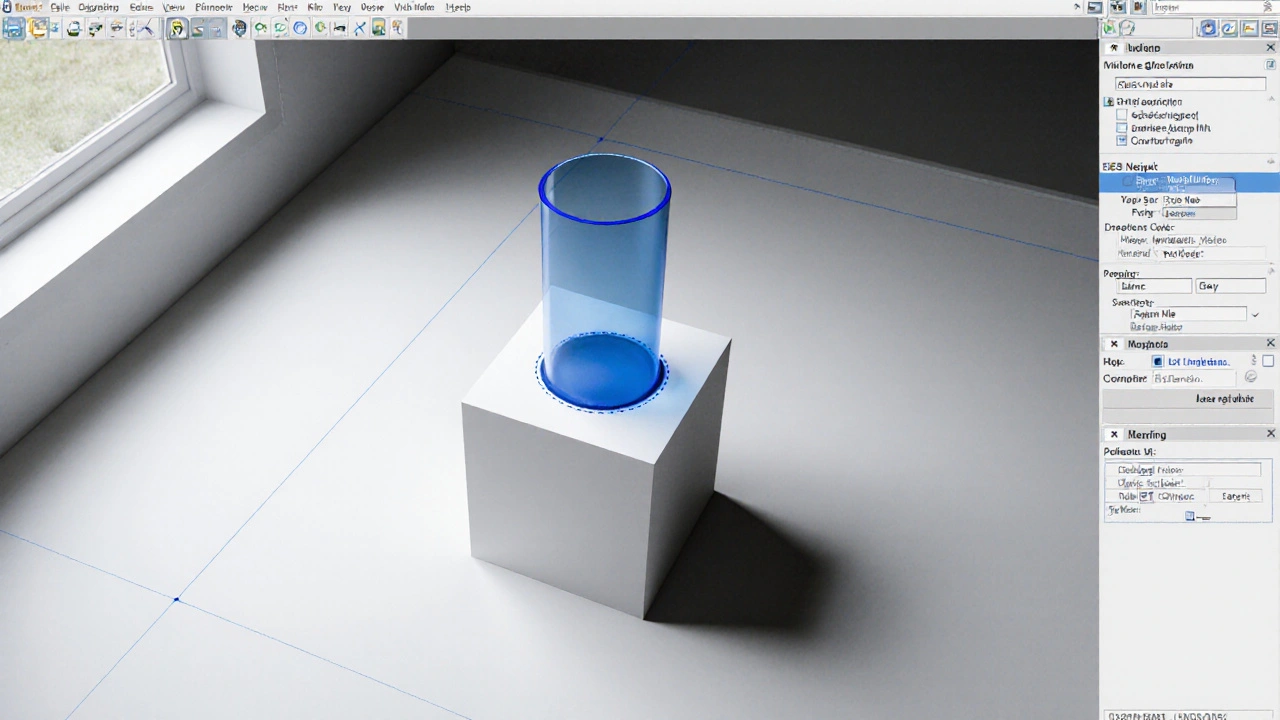
Task: Toggle the first checkbox in the upper panel list
Action: [1122, 115]
